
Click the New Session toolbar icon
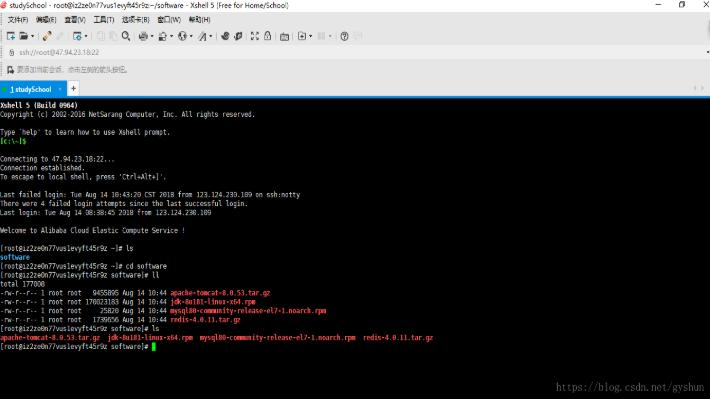10,36
